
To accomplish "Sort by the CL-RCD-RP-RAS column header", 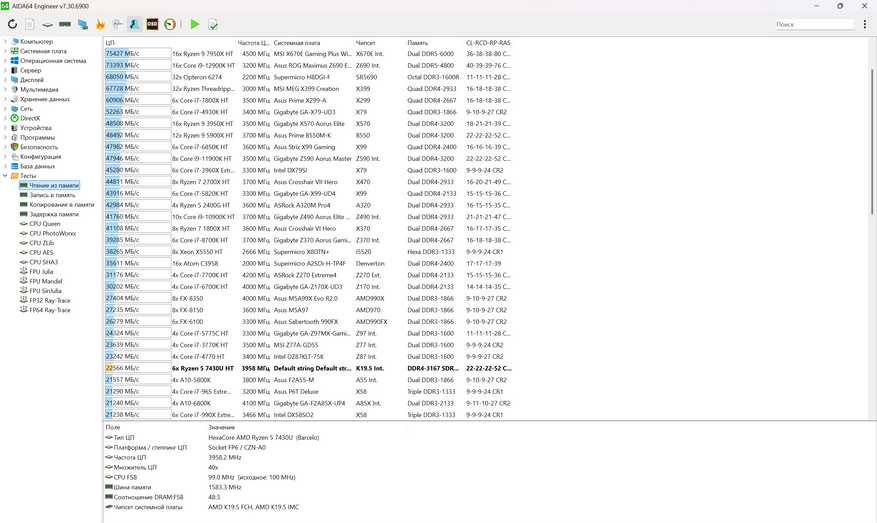I will tap(488, 43).
